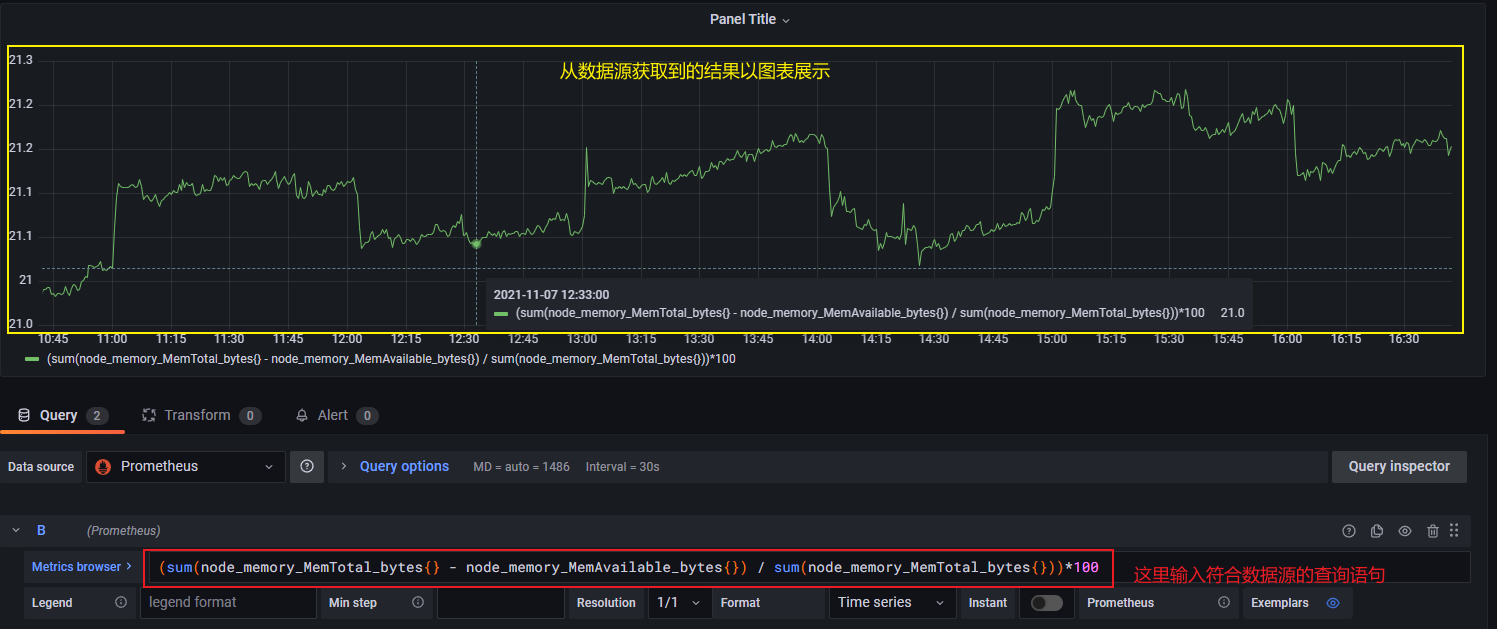Toggle Exemplars eye icon
1497x629 pixels.
[1332, 603]
